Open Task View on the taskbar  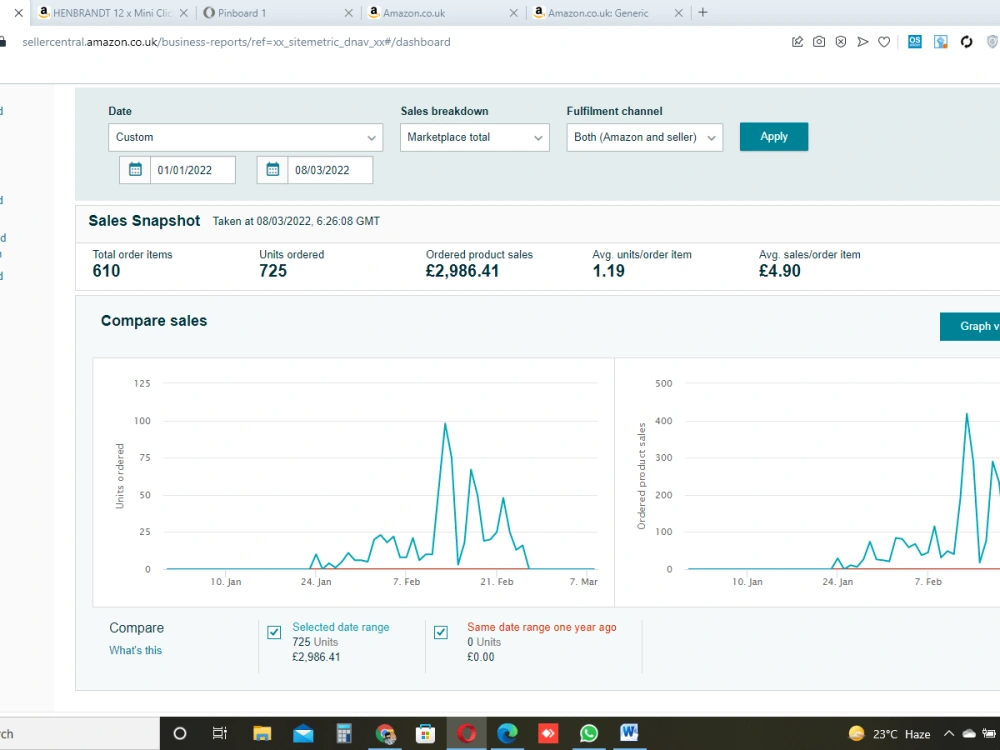click(219, 733)
